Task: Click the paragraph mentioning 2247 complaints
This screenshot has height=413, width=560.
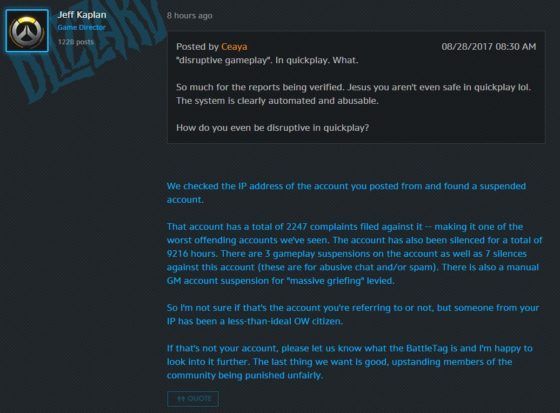Action: click(354, 254)
